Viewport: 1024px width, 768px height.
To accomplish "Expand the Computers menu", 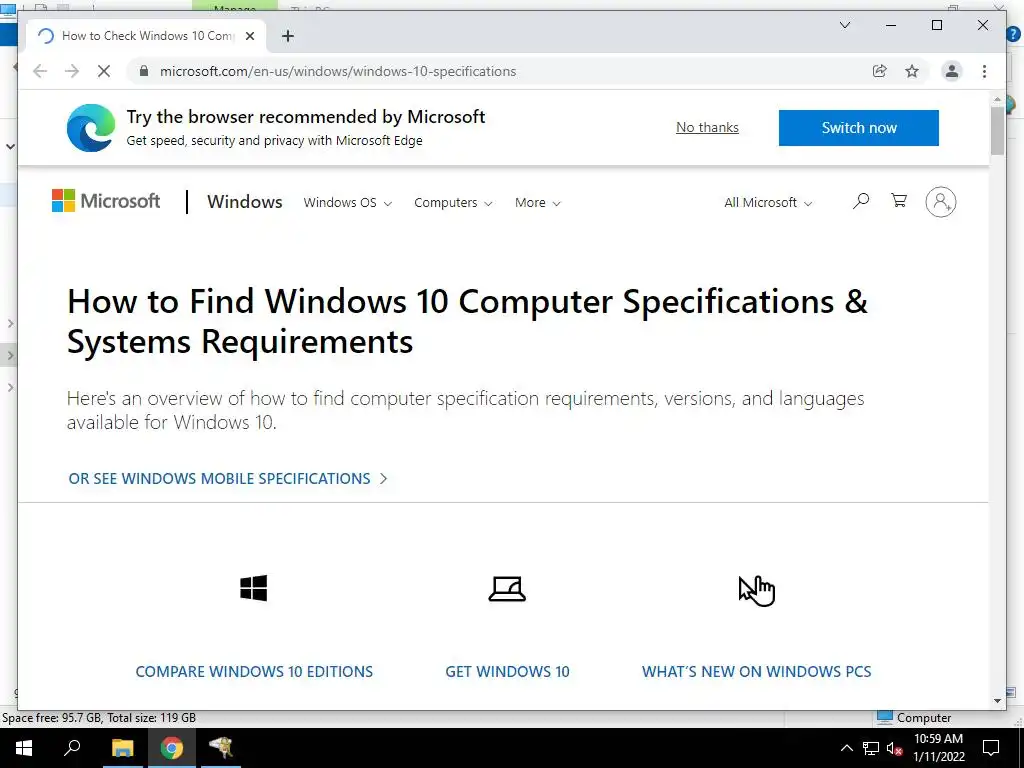I will click(x=453, y=202).
